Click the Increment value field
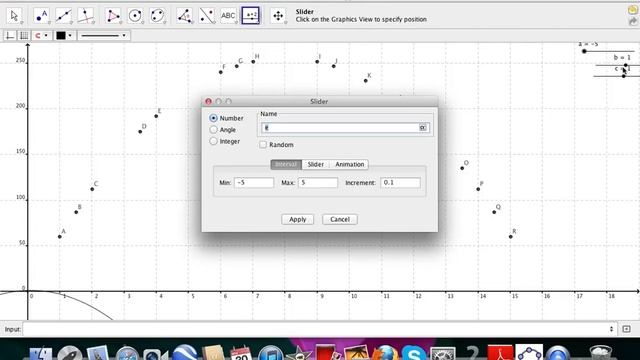This screenshot has height=360, width=640. (400, 182)
